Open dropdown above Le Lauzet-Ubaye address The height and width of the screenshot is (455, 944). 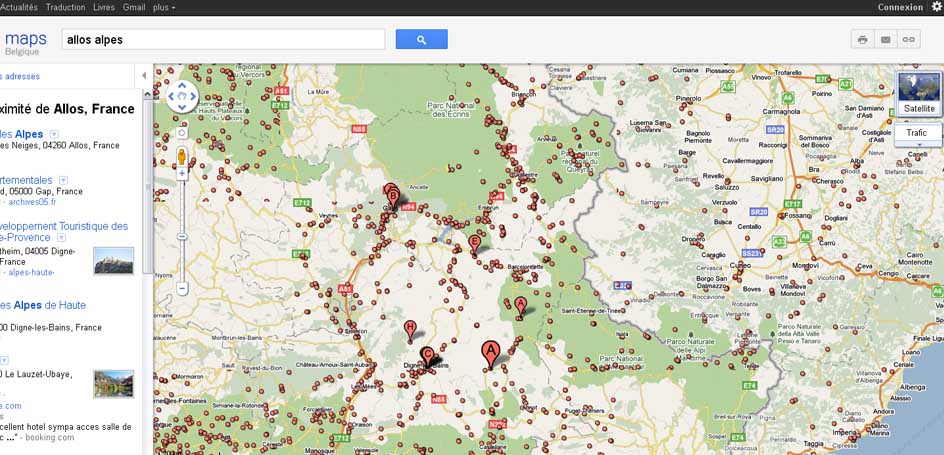coord(4,361)
